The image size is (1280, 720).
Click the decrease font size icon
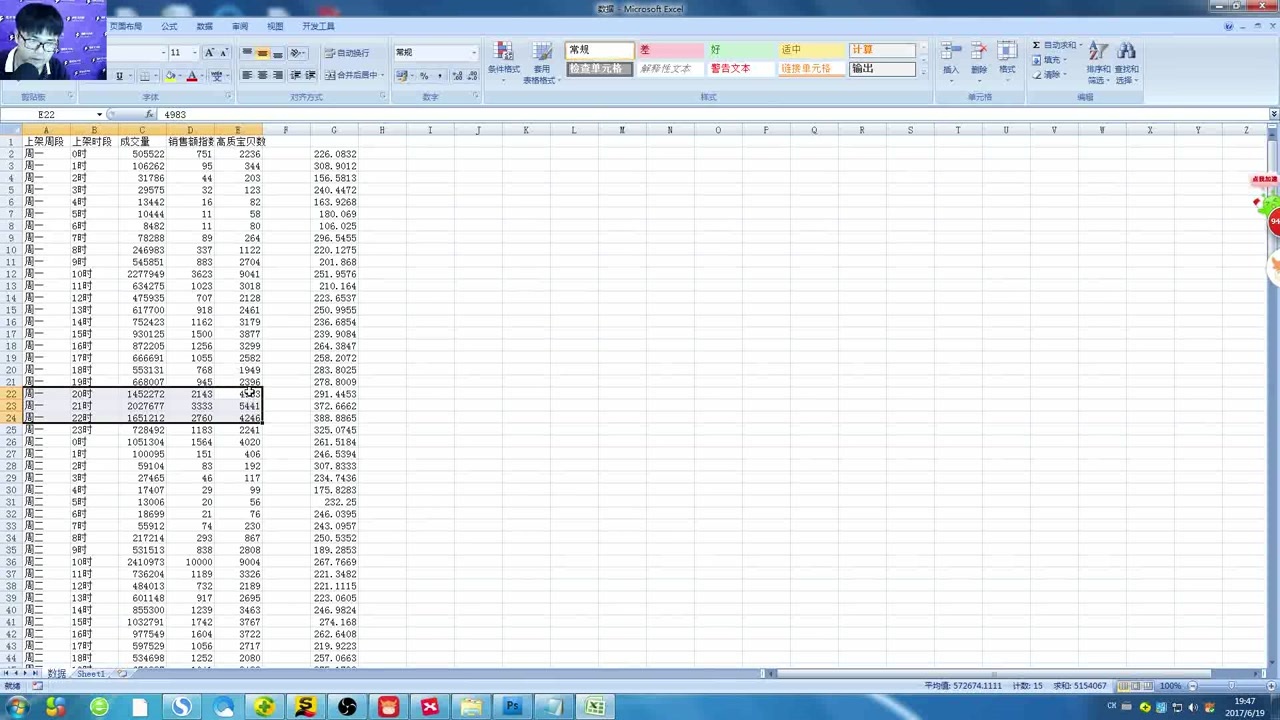[x=224, y=53]
